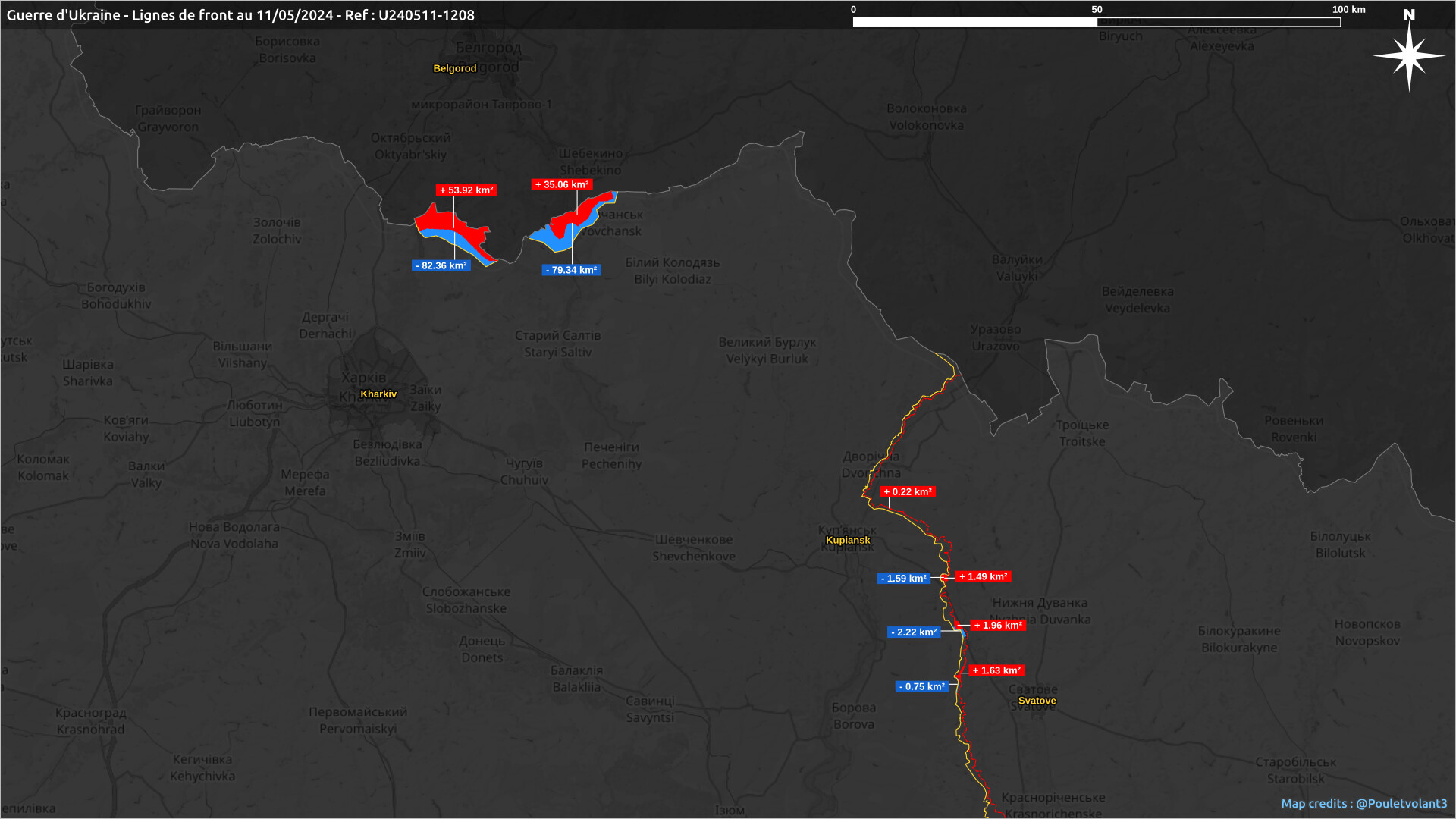Click the -2.22 km² blue label

(x=914, y=632)
